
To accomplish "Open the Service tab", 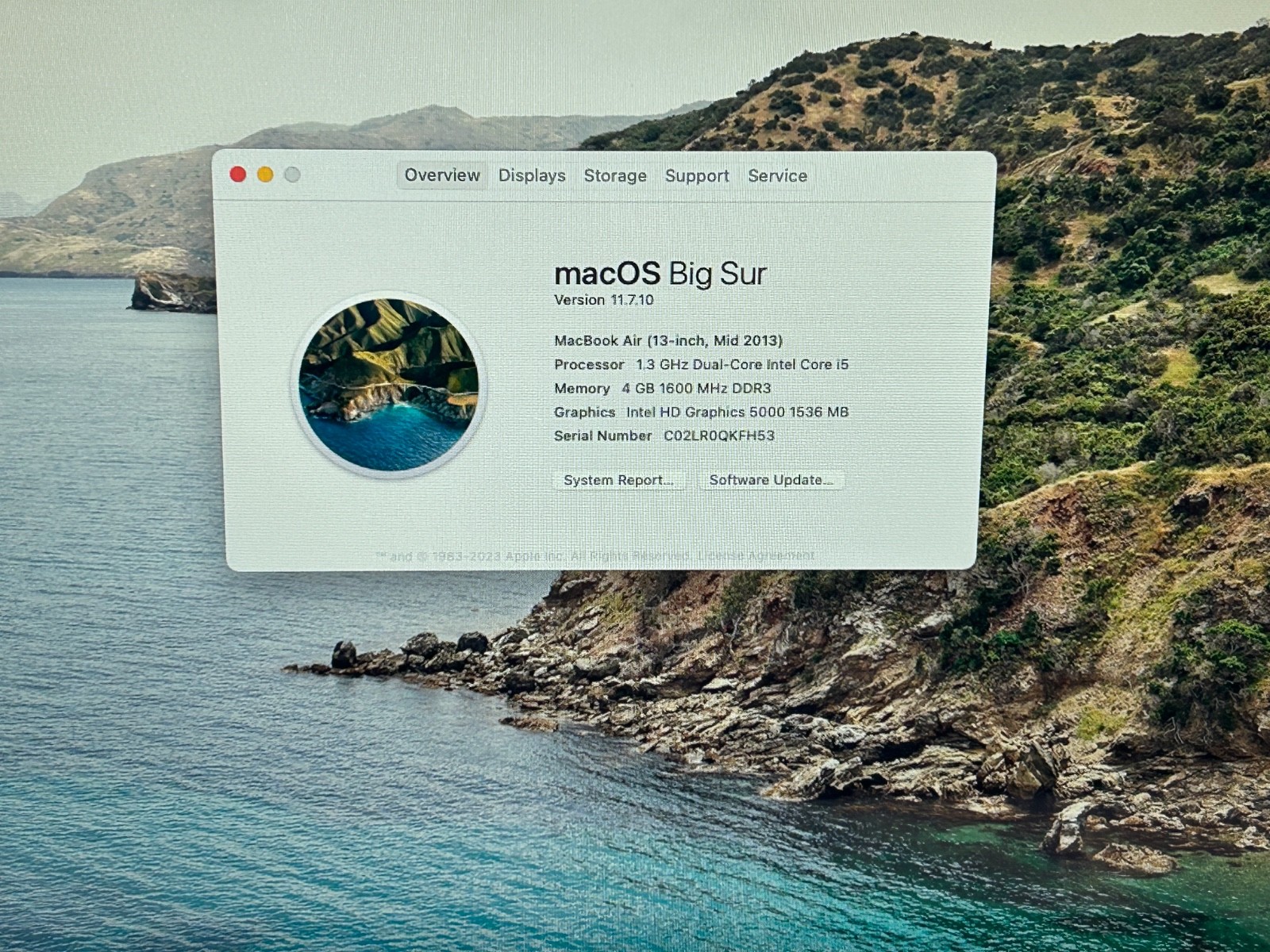I will click(777, 175).
